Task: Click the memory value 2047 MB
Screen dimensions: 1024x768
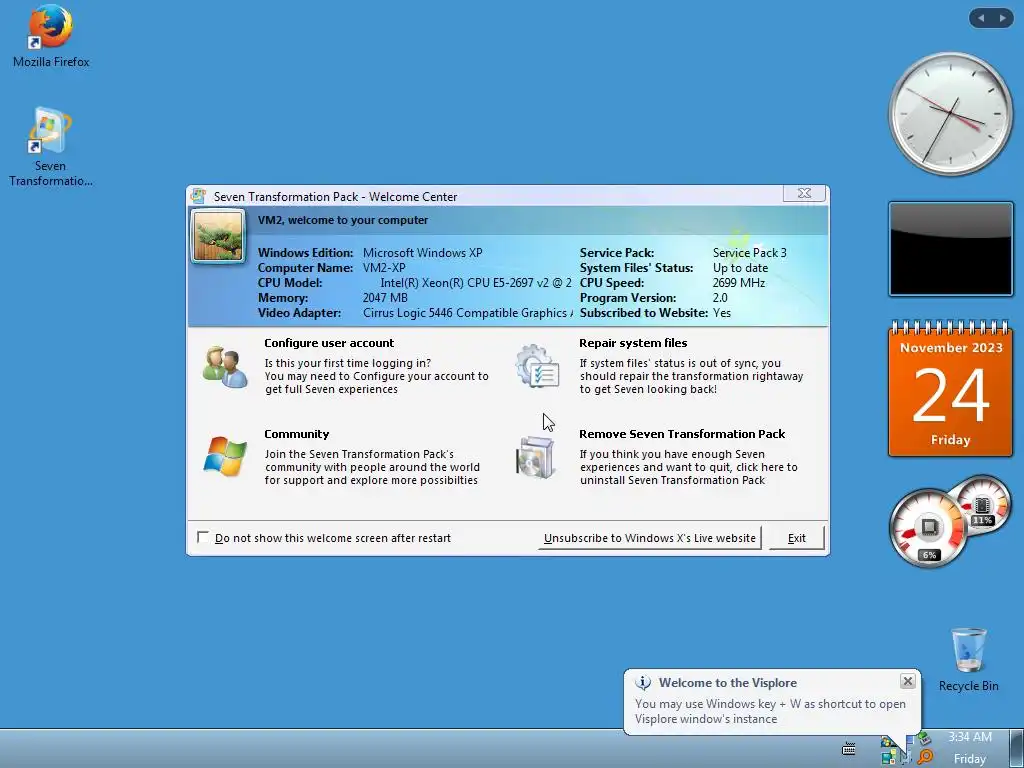Action: coord(385,298)
